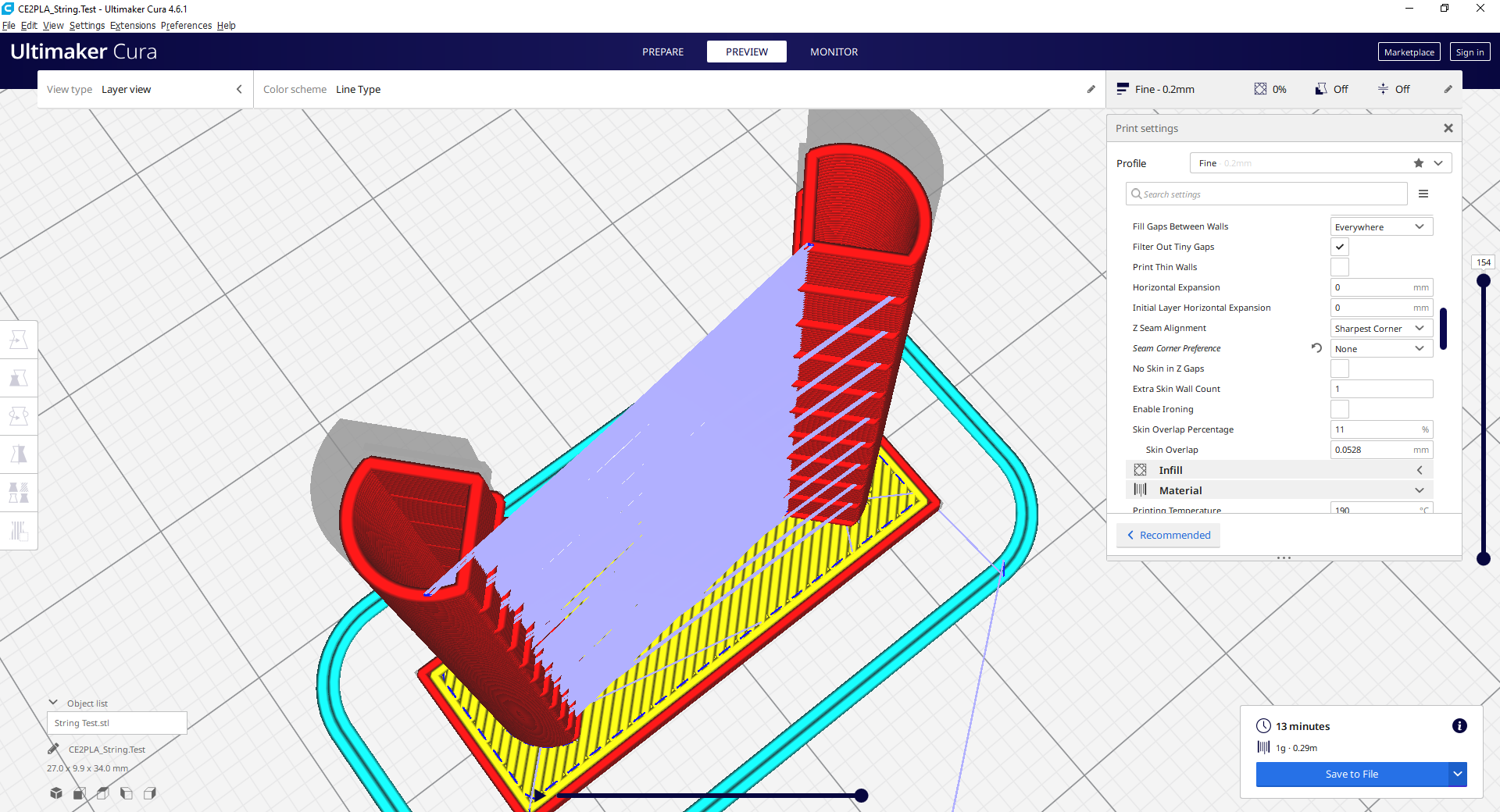Close the Print settings panel
Viewport: 1500px width, 812px height.
[x=1448, y=128]
